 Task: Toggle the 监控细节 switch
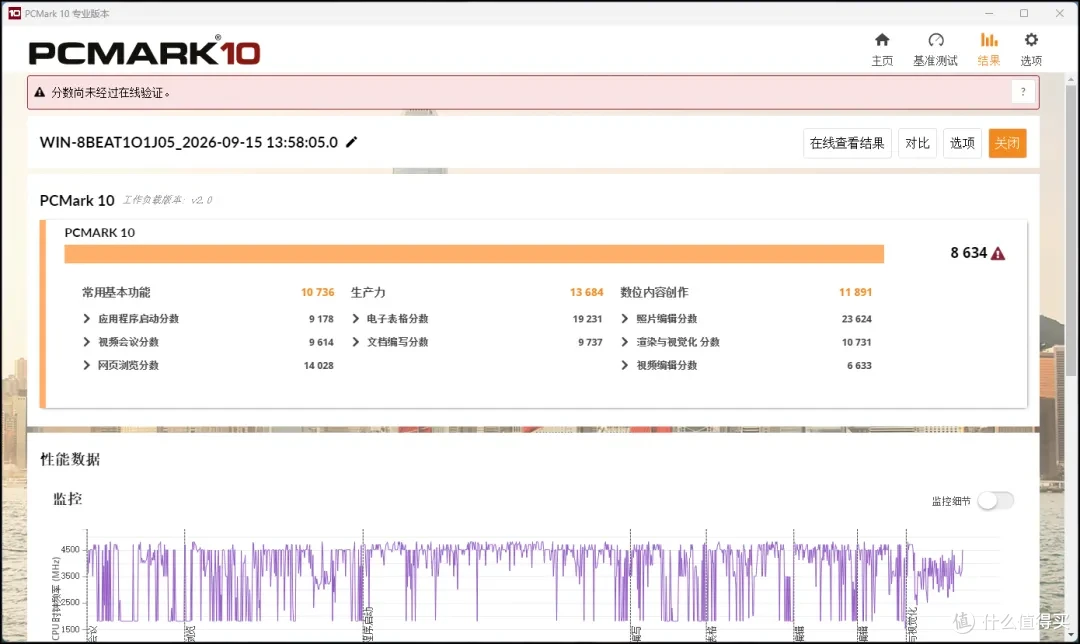coord(995,501)
